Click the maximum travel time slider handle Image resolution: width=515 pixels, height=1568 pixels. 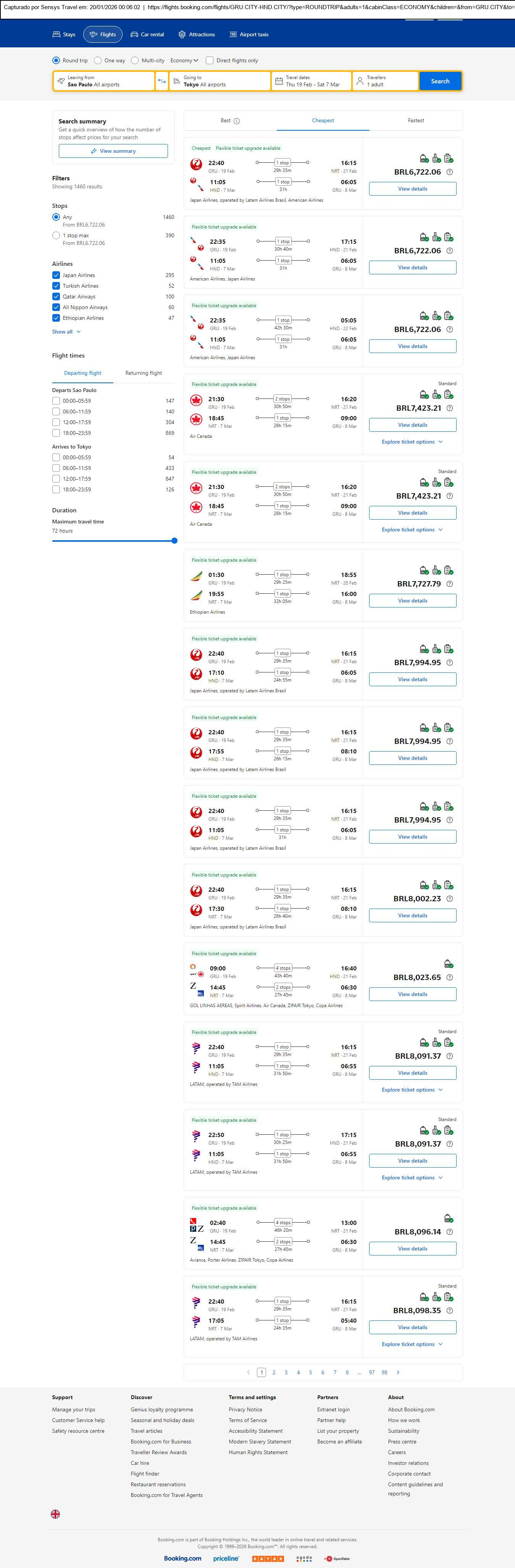tap(174, 541)
